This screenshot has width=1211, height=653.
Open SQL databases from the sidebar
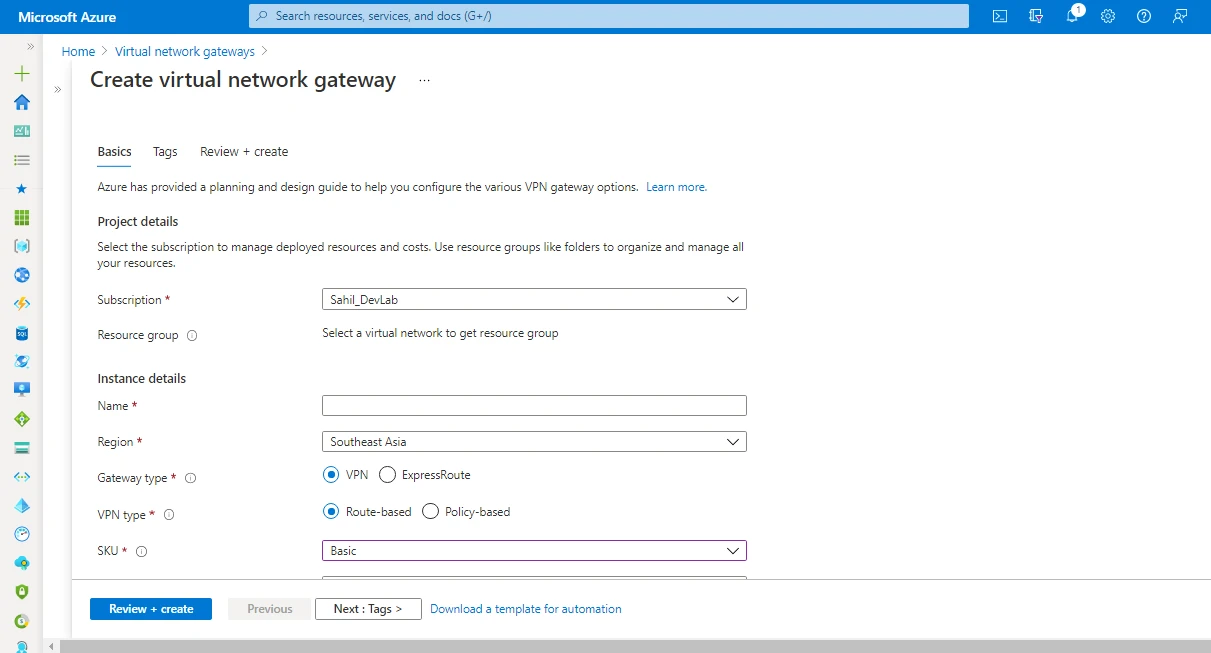(x=21, y=332)
